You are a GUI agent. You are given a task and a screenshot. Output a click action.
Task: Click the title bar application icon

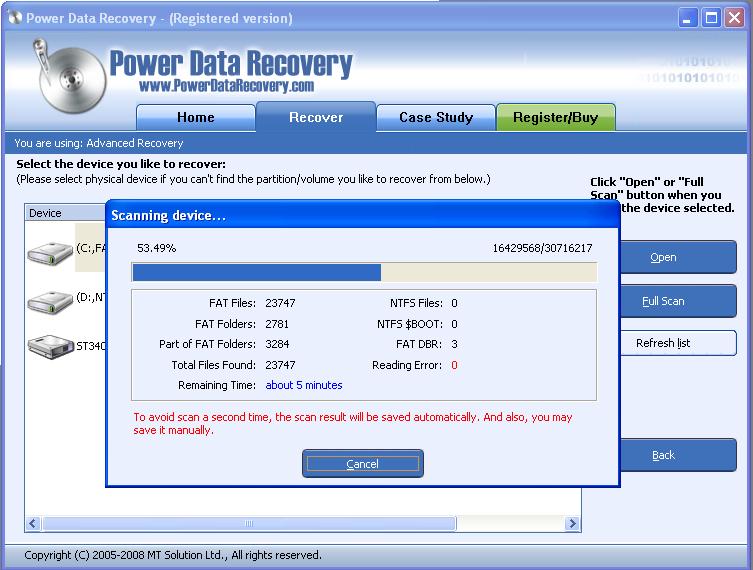(x=15, y=18)
